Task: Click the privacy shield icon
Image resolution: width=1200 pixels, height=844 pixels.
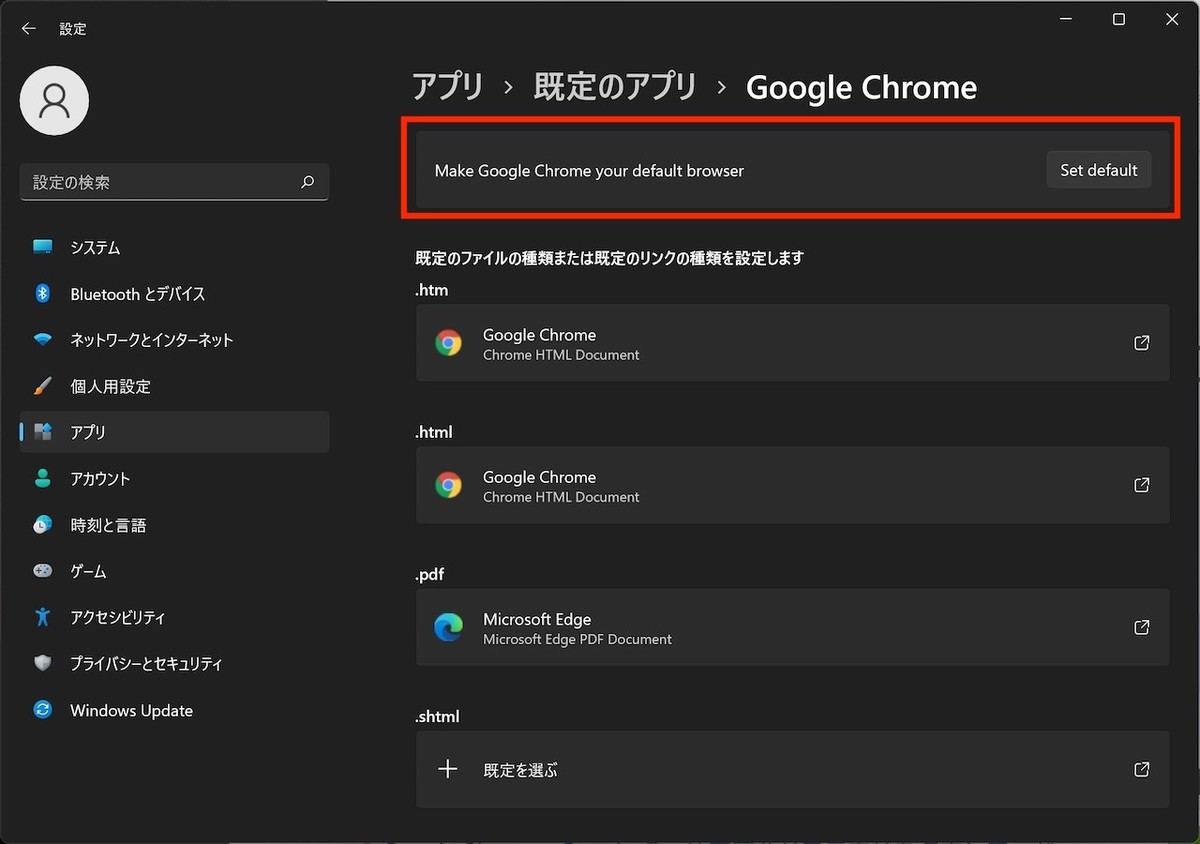Action: (42, 664)
